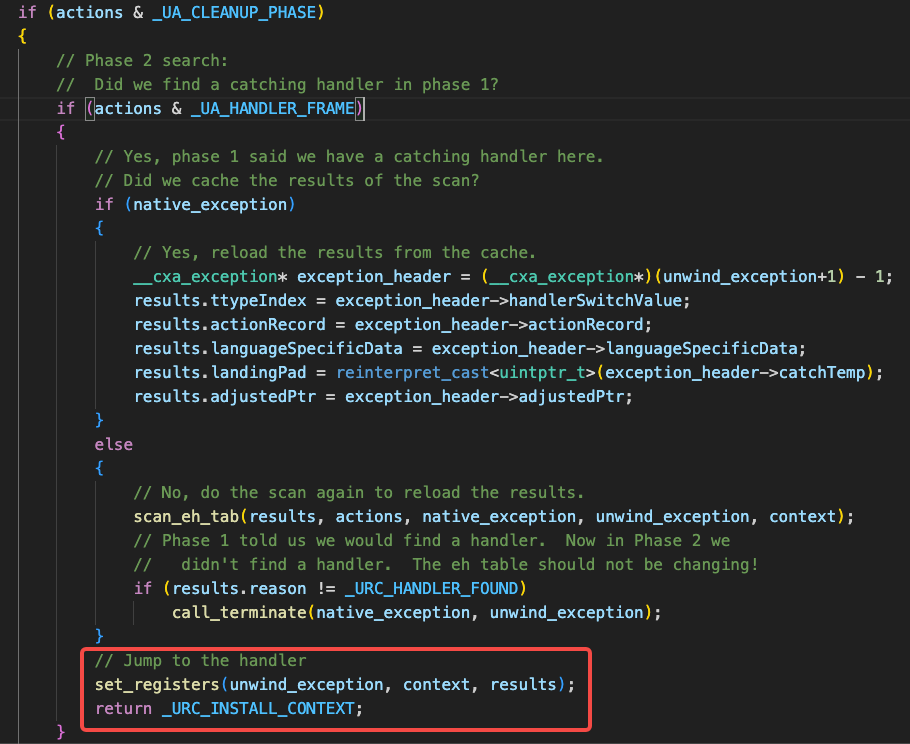The image size is (910, 744).
Task: Click comment "Yes, reload the results from the cache."
Action: point(334,252)
